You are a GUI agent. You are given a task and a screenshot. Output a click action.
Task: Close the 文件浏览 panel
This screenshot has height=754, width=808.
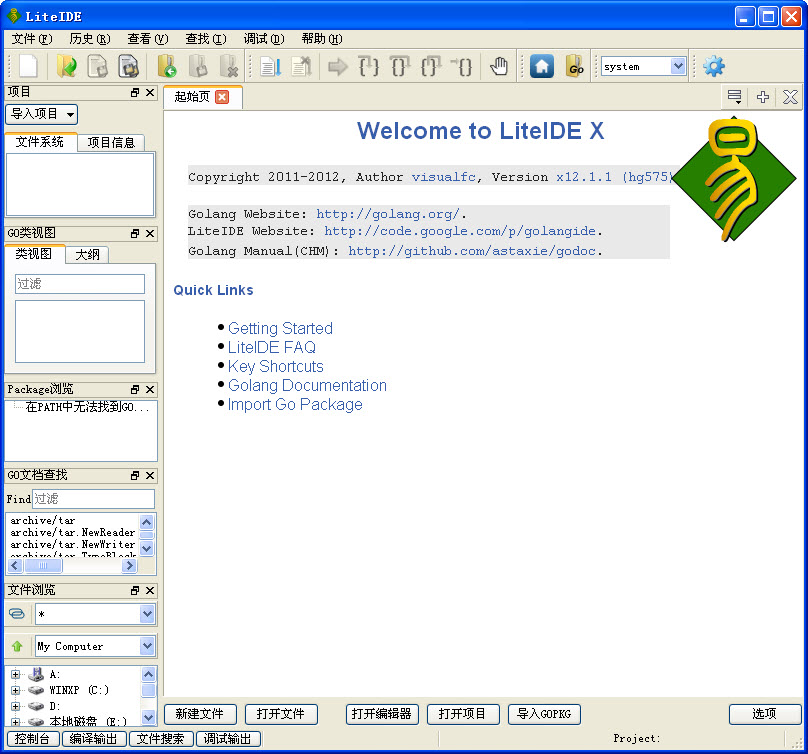coord(150,590)
